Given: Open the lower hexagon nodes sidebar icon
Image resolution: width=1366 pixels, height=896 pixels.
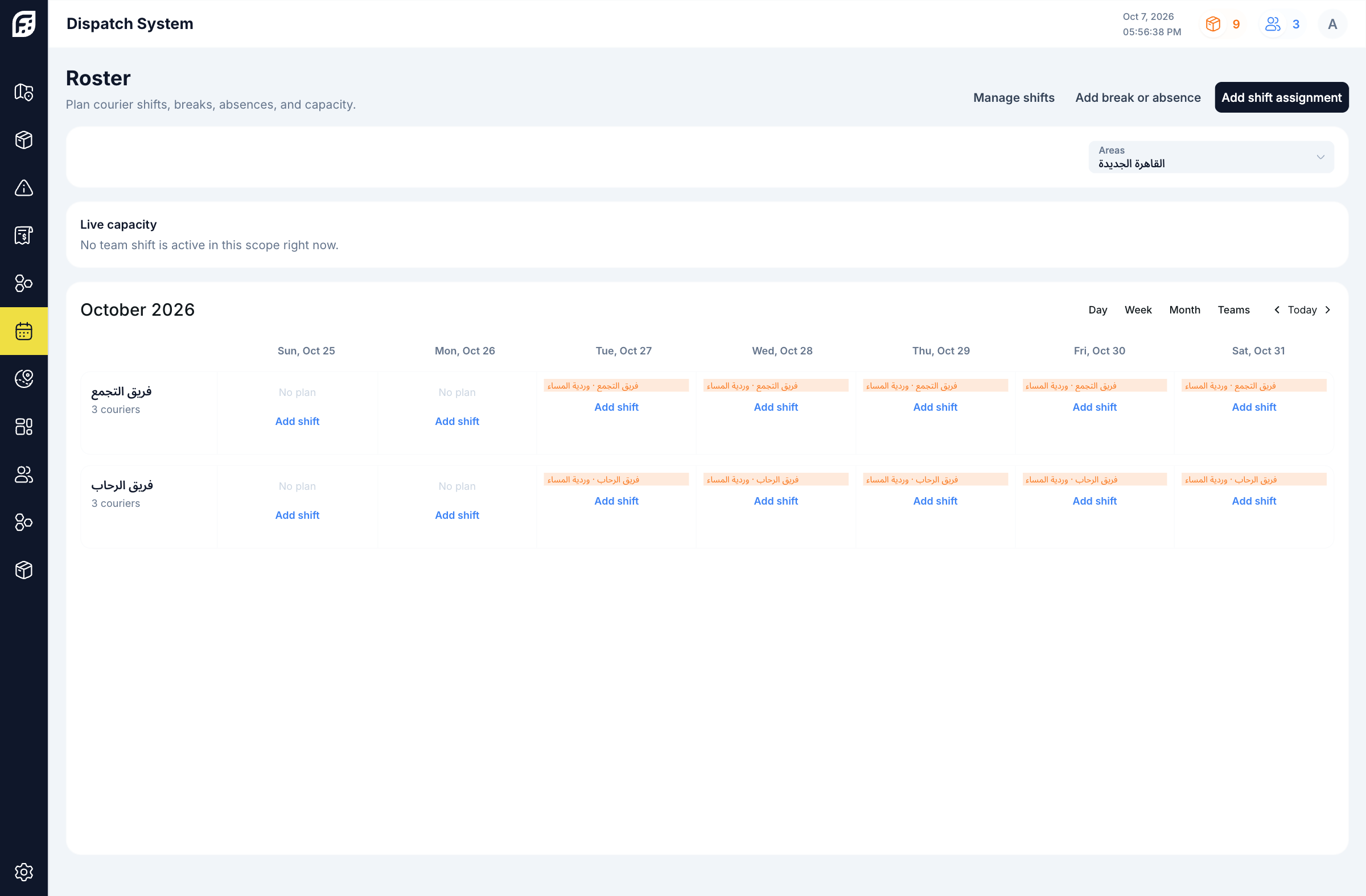Looking at the screenshot, I should tap(23, 522).
